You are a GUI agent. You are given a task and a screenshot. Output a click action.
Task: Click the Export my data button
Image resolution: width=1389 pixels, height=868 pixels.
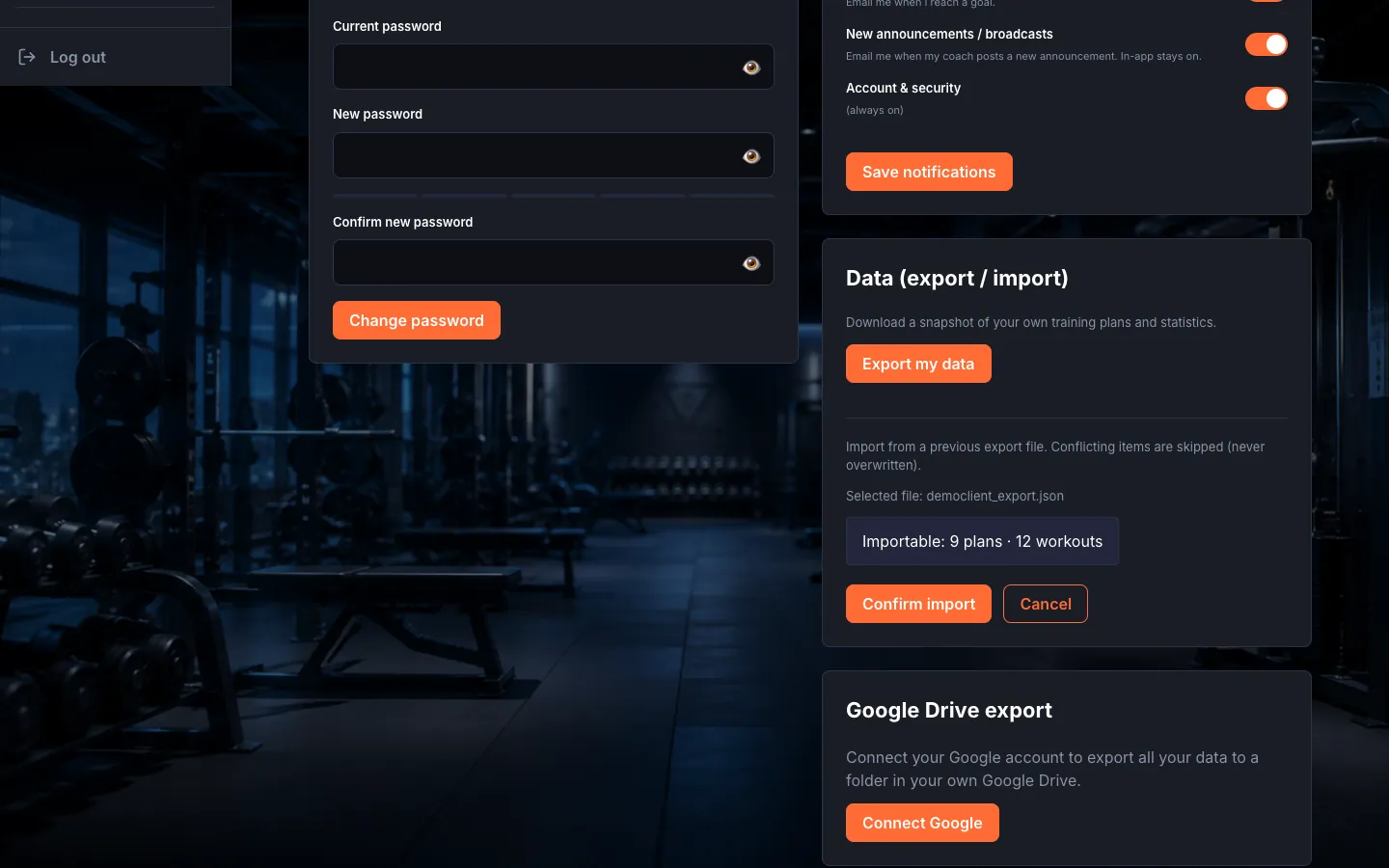918,364
